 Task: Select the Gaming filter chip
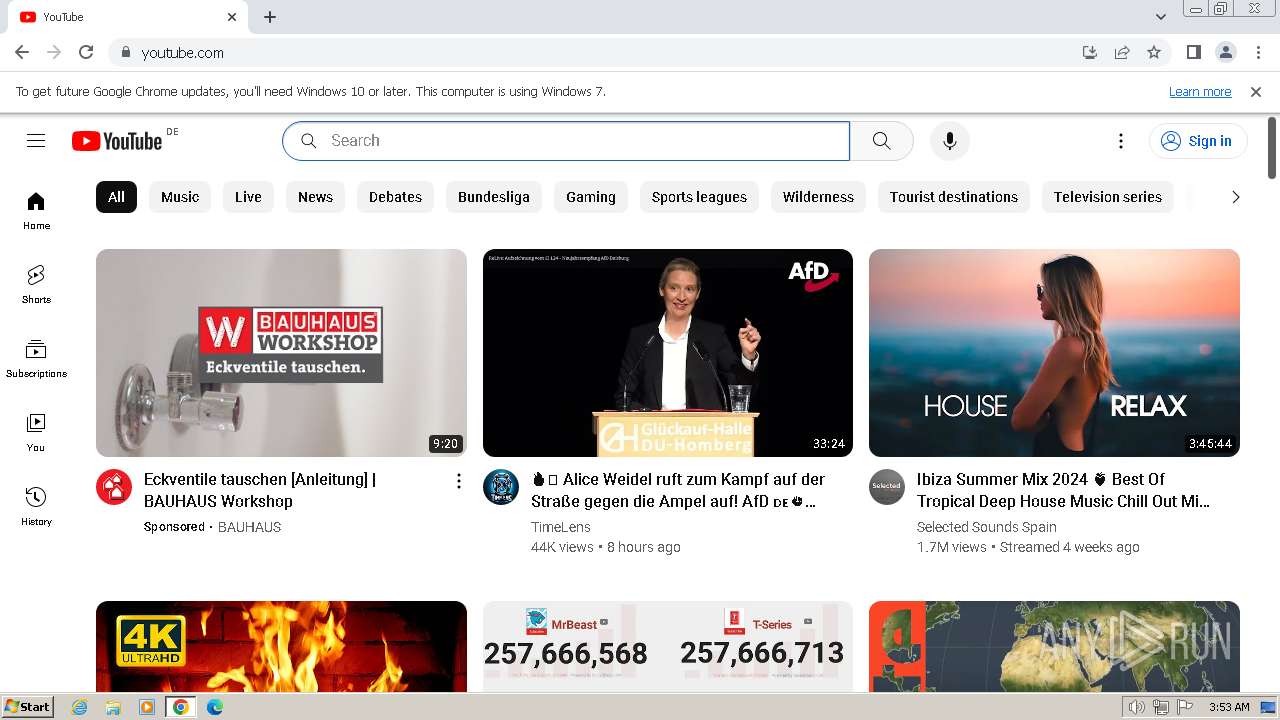click(x=591, y=197)
